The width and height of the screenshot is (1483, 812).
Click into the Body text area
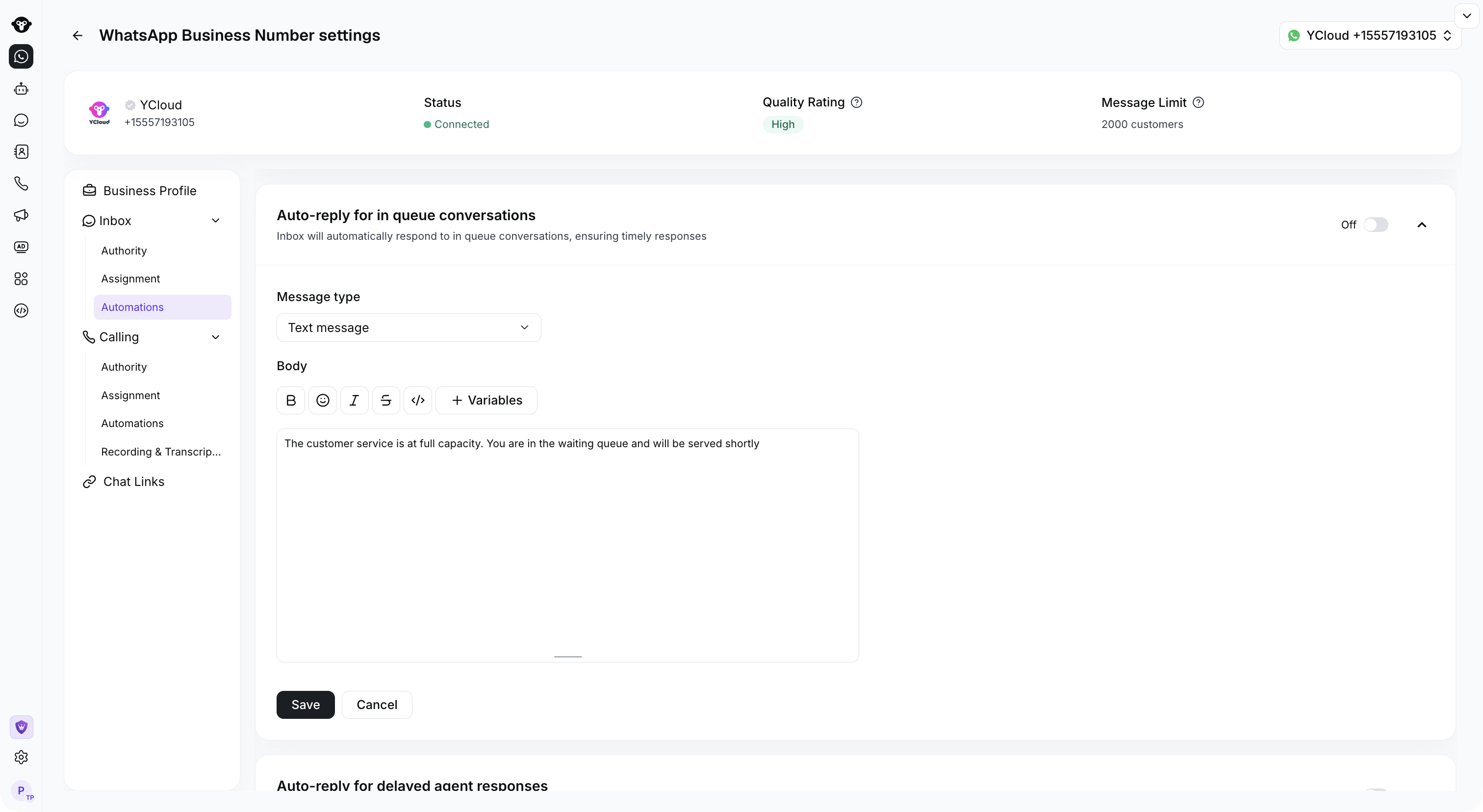pyautogui.click(x=567, y=546)
